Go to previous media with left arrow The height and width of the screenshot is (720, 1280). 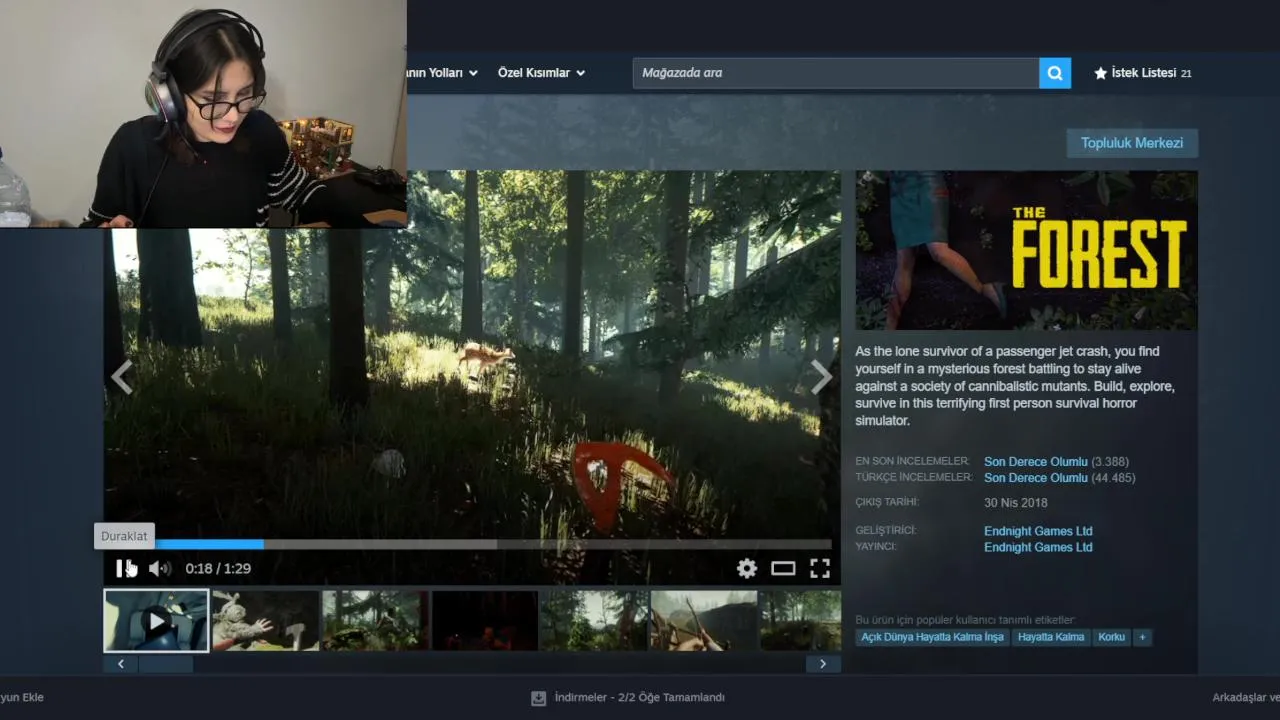tap(122, 377)
